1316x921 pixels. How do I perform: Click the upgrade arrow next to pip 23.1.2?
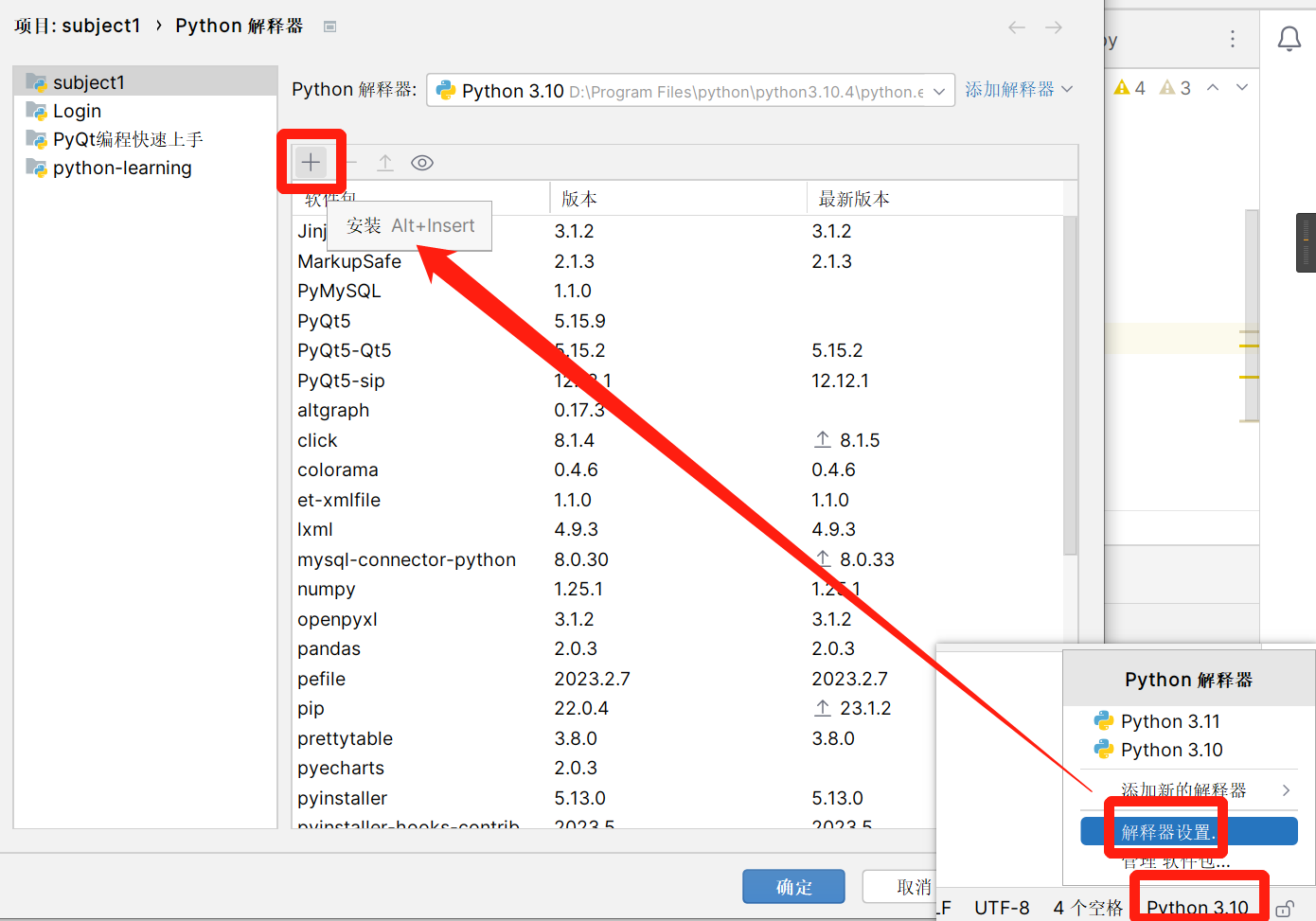click(823, 708)
